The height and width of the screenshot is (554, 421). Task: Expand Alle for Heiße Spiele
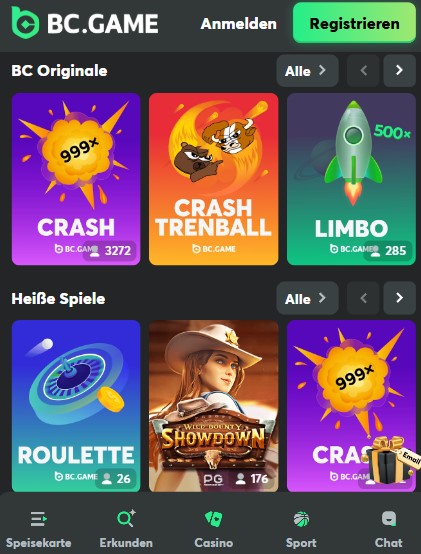click(307, 299)
